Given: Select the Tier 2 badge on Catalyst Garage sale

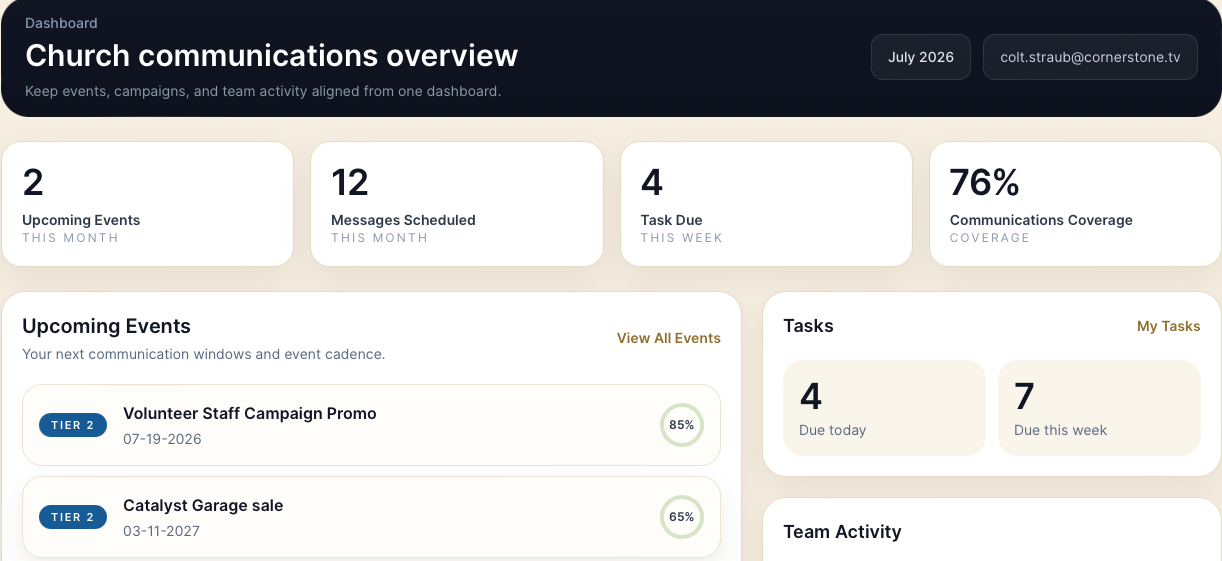Looking at the screenshot, I should point(73,517).
